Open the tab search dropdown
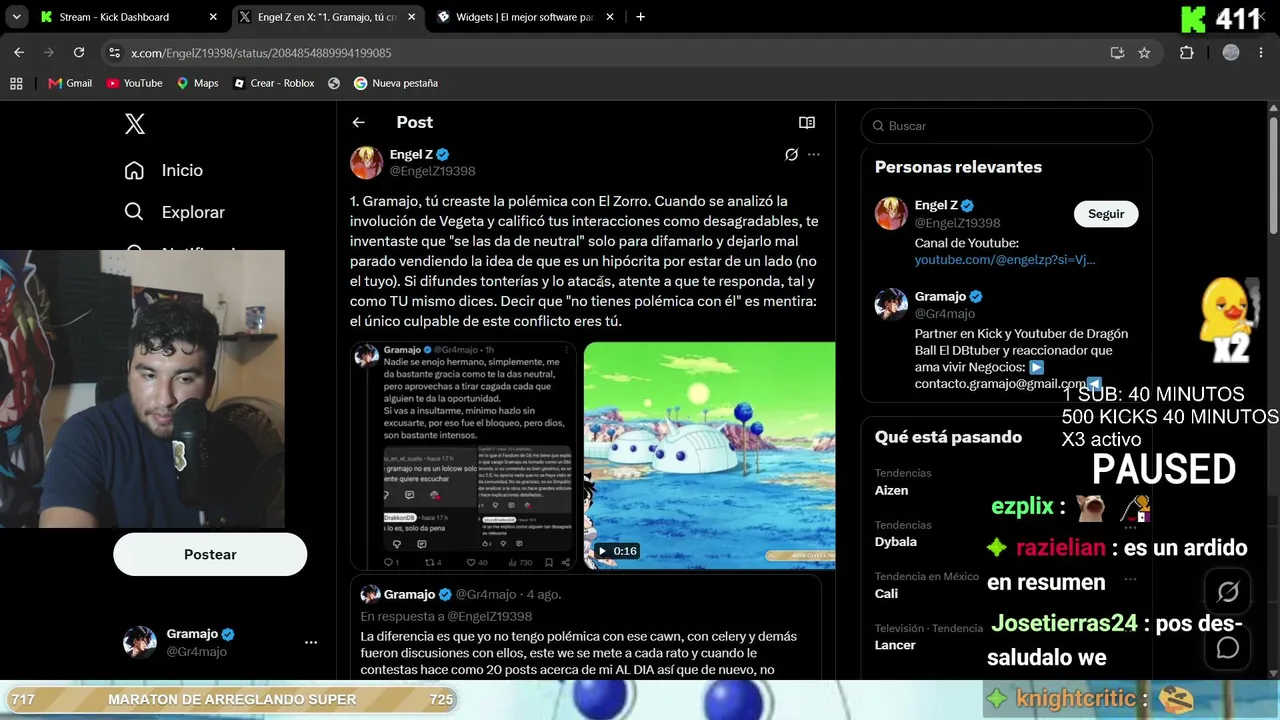The width and height of the screenshot is (1280, 720). 15,17
